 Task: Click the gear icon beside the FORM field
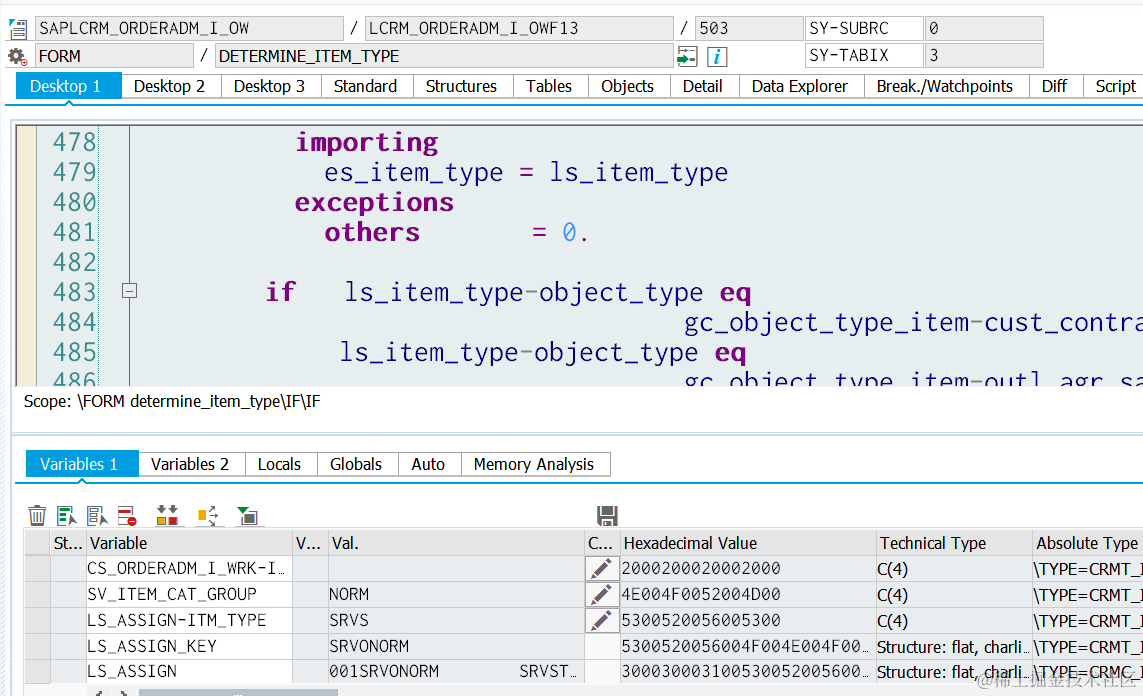(x=17, y=56)
